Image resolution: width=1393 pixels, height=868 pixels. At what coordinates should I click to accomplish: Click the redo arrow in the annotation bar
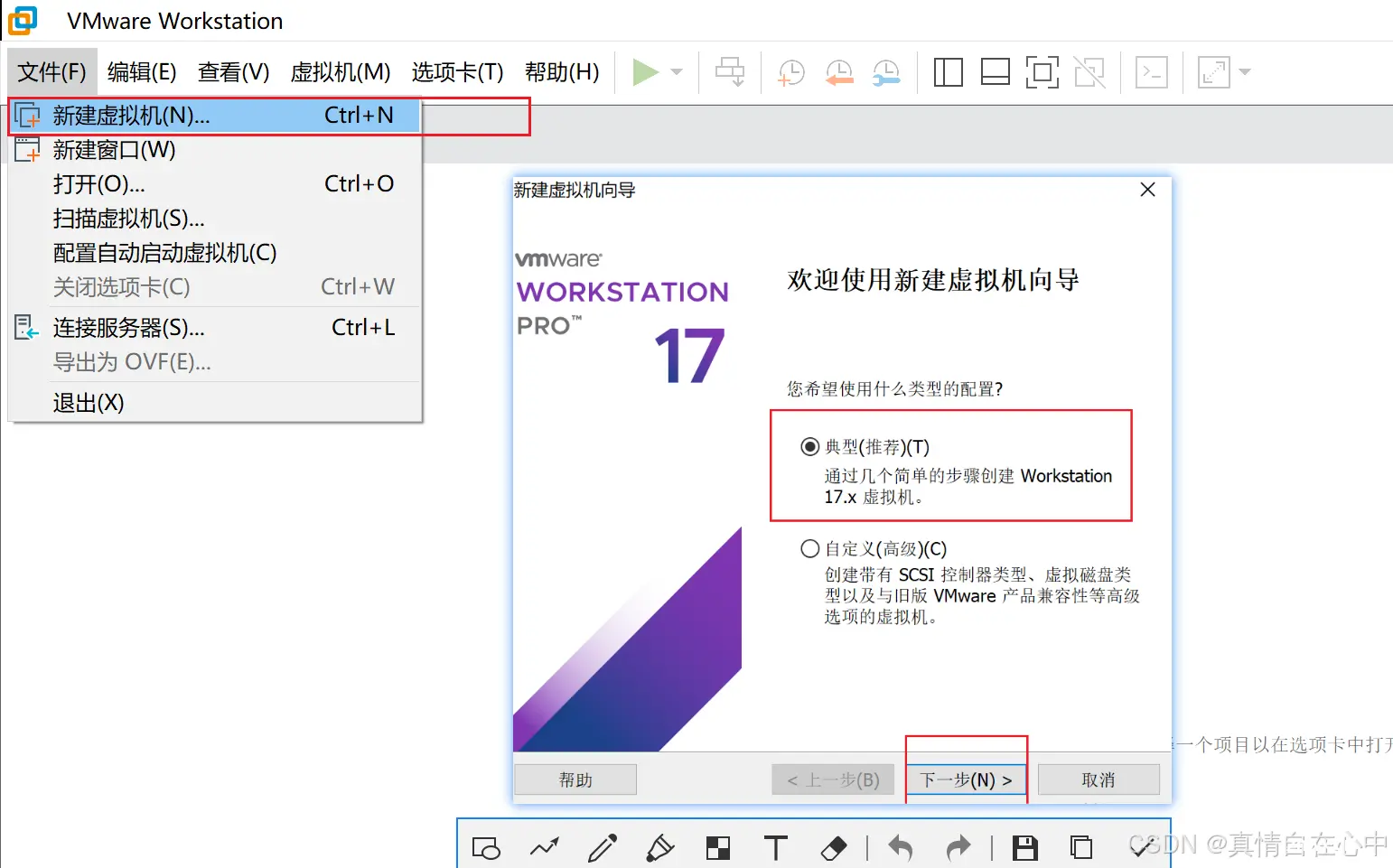click(958, 848)
